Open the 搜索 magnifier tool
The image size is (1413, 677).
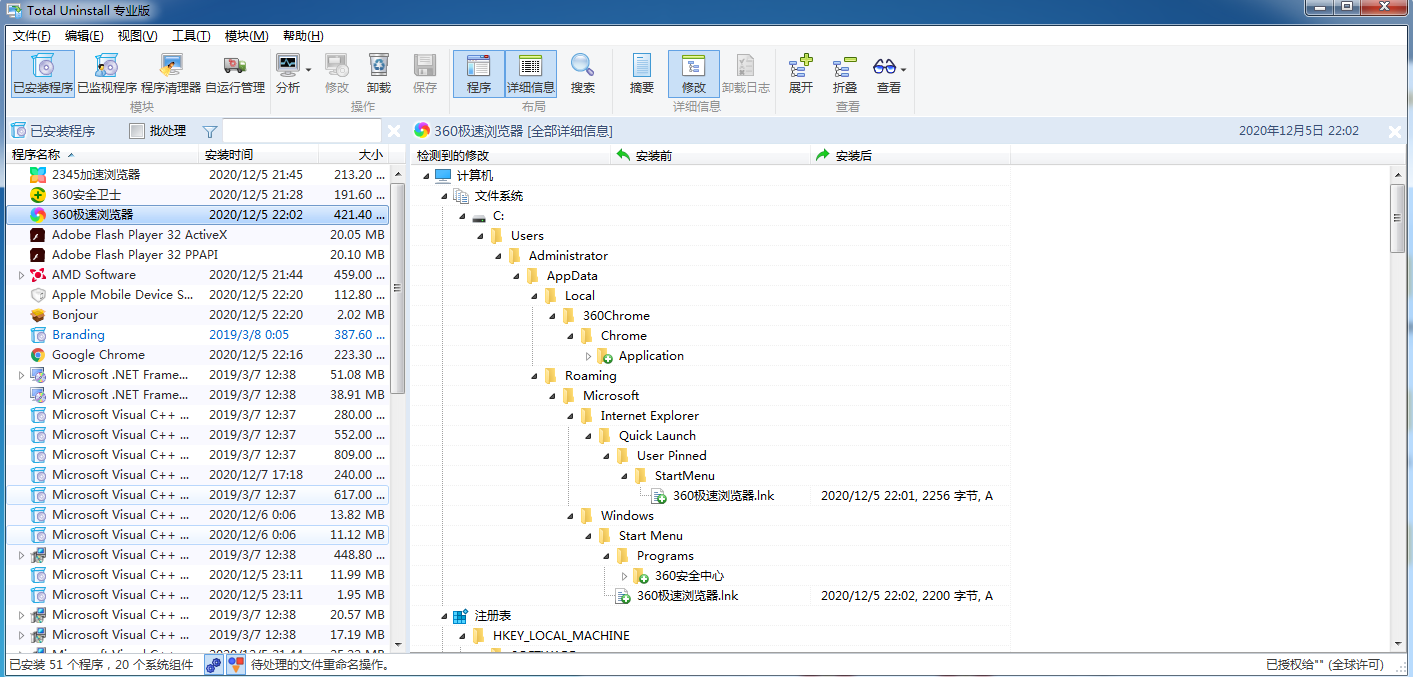tap(583, 74)
